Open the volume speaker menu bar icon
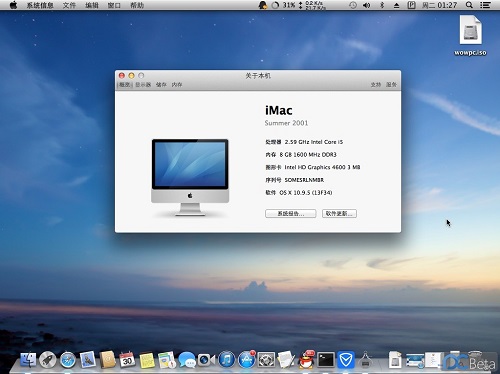 coord(367,5)
